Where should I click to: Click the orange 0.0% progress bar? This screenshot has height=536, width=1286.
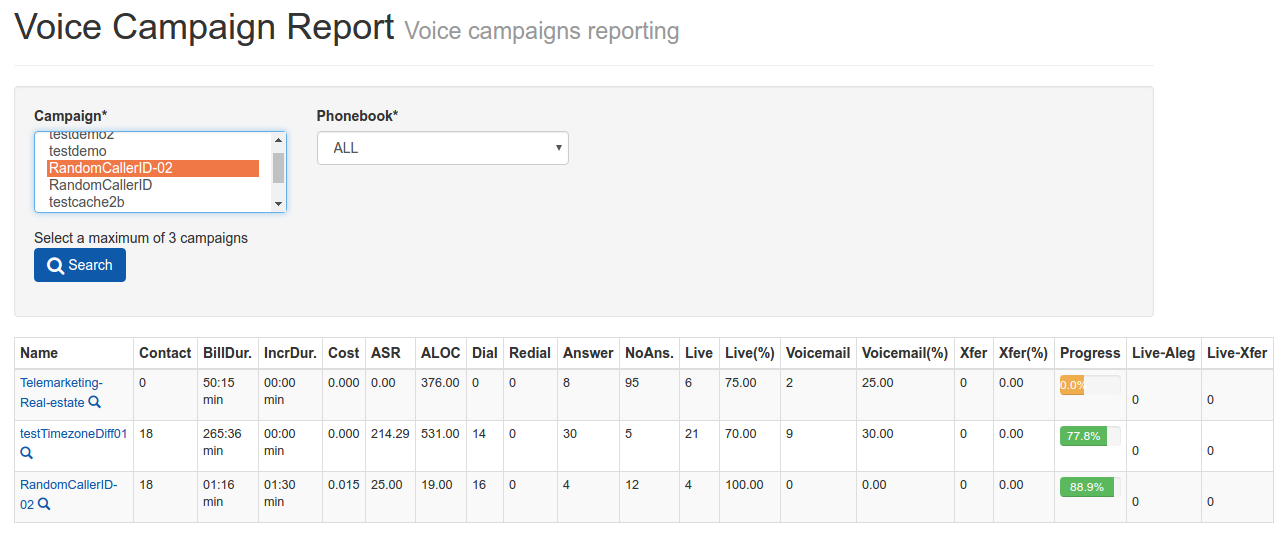[x=1072, y=385]
